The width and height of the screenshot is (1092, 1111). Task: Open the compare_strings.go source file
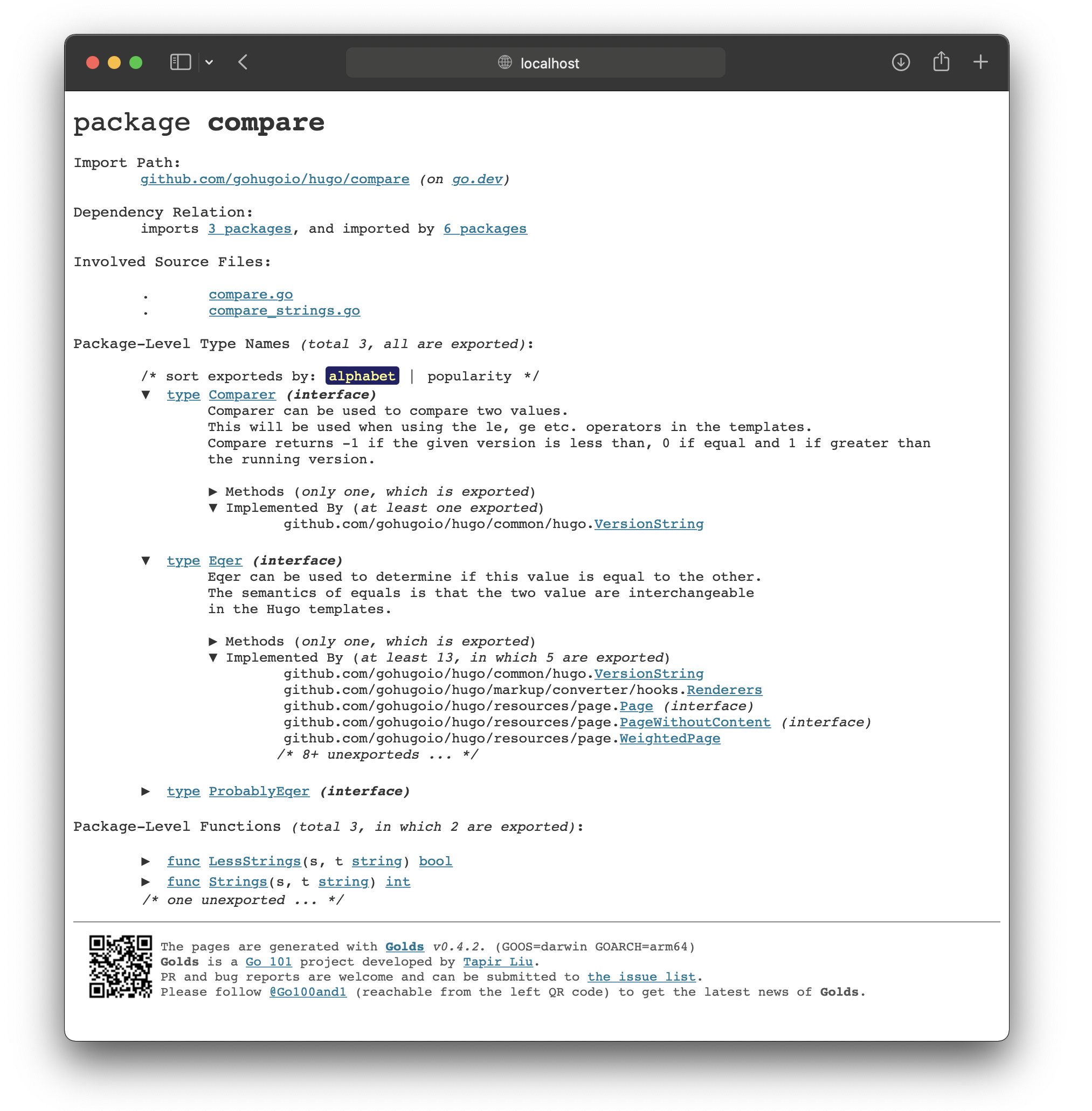[284, 311]
